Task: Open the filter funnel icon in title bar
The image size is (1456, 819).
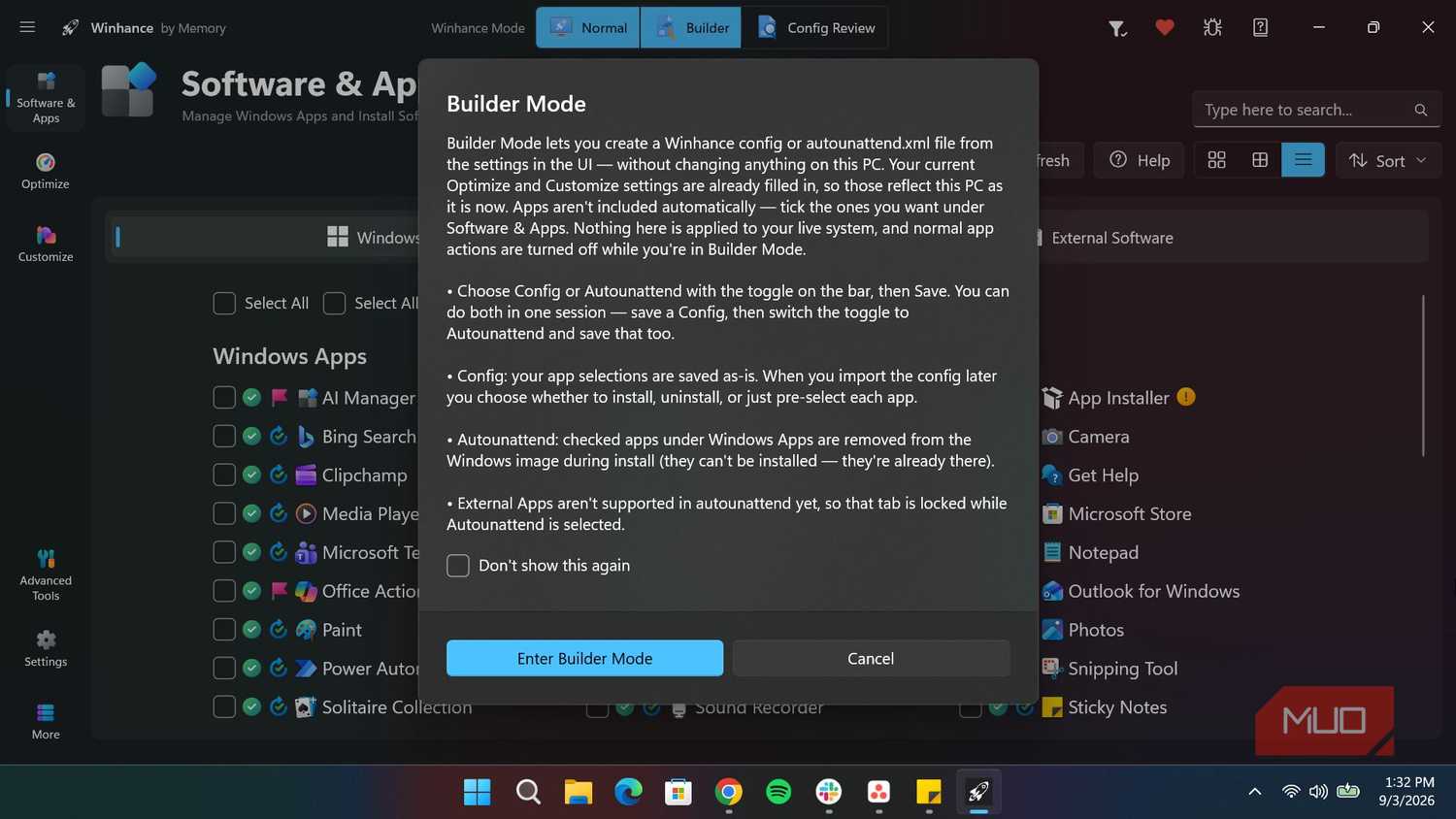Action: 1117,28
